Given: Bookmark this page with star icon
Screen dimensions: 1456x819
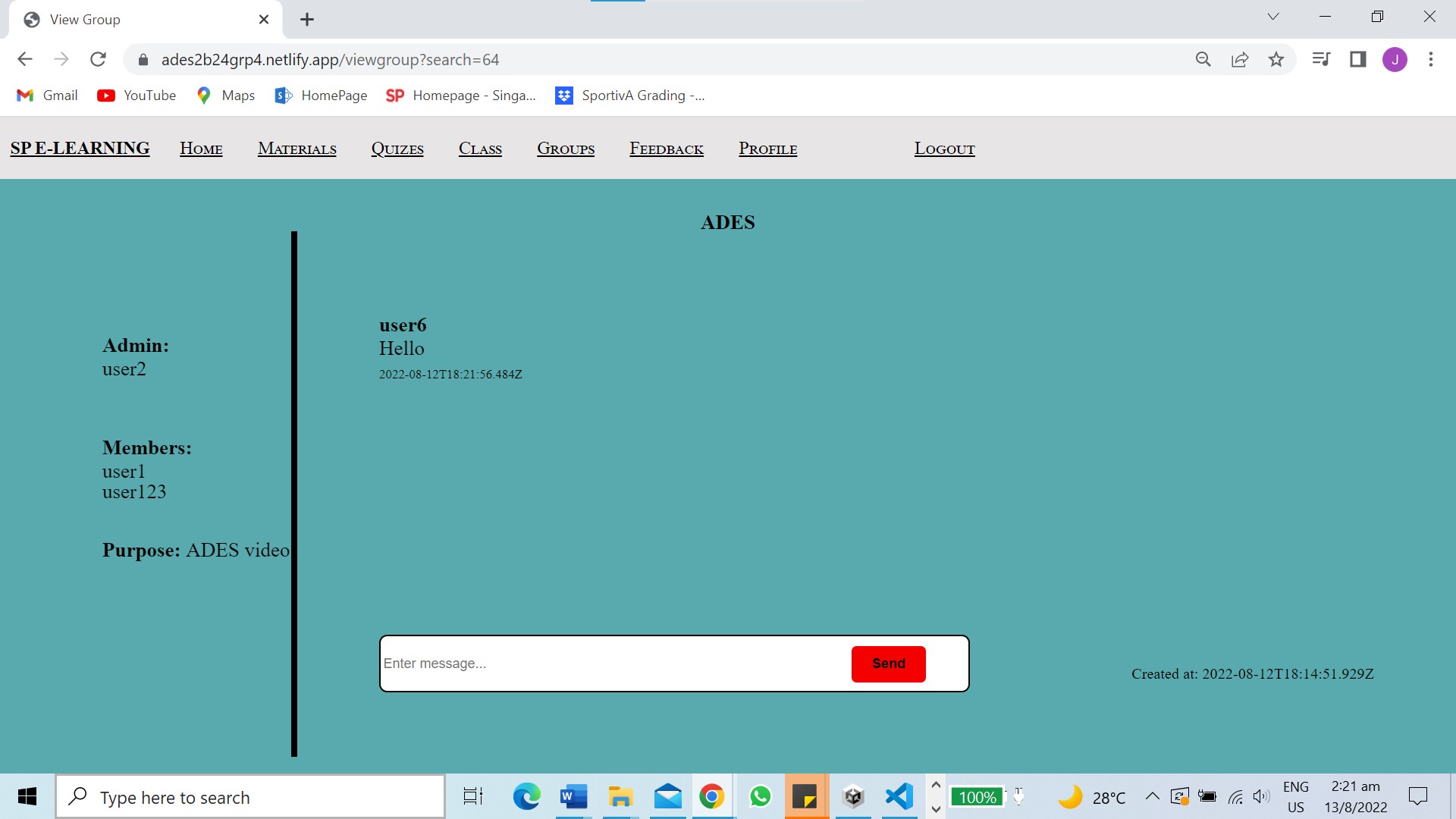Looking at the screenshot, I should point(1276,59).
